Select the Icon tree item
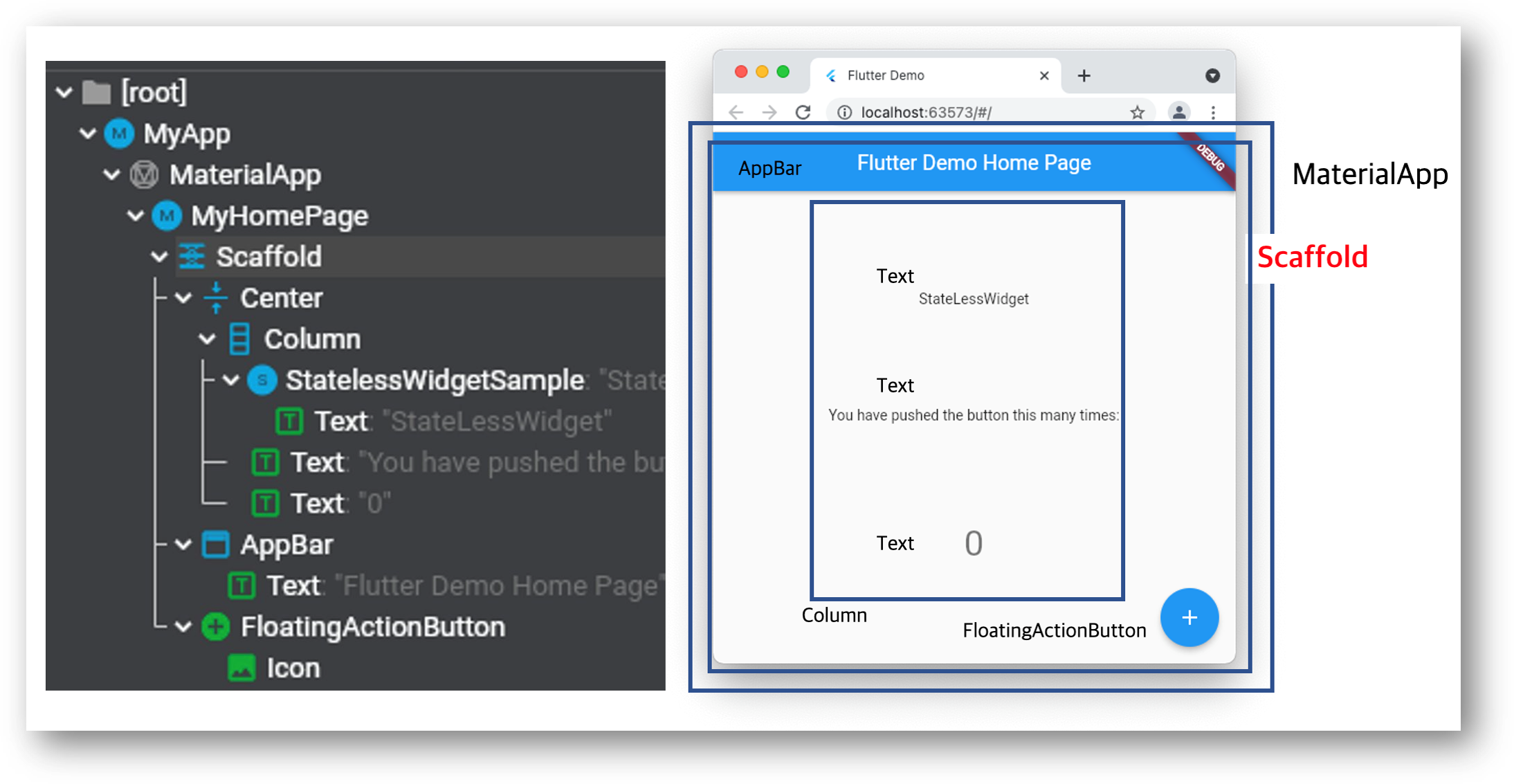The width and height of the screenshot is (1514, 784). point(292,668)
